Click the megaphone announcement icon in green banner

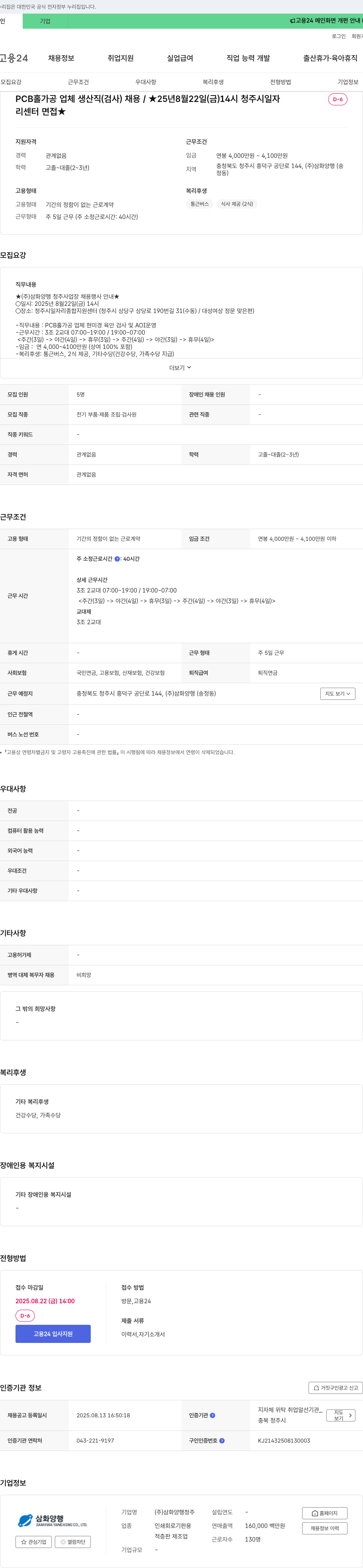(x=292, y=21)
